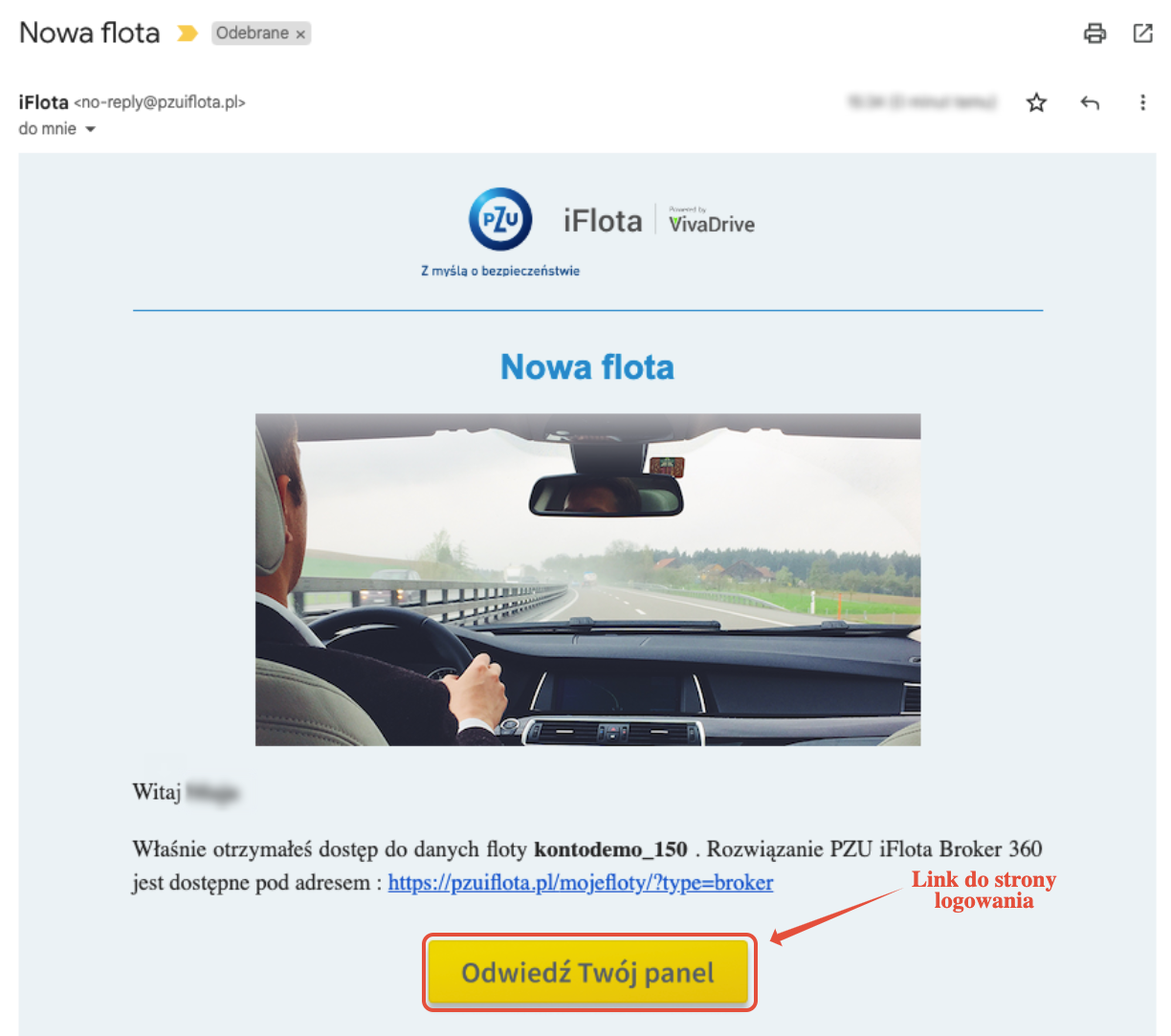Click the email subject 'Nowa flota'
Viewport: 1171px width, 1036px height.
(x=90, y=33)
